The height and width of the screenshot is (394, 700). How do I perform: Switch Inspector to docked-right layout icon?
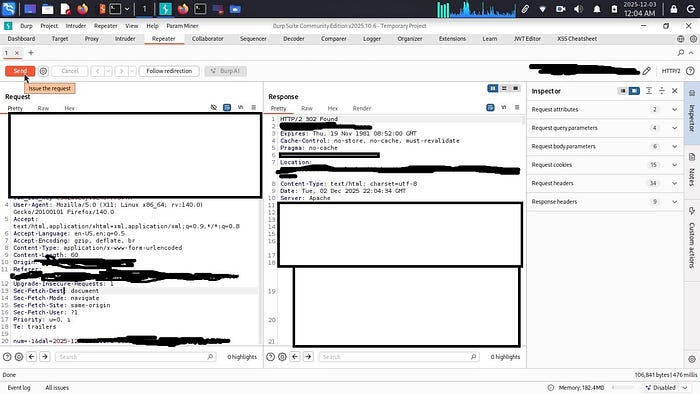(634, 91)
